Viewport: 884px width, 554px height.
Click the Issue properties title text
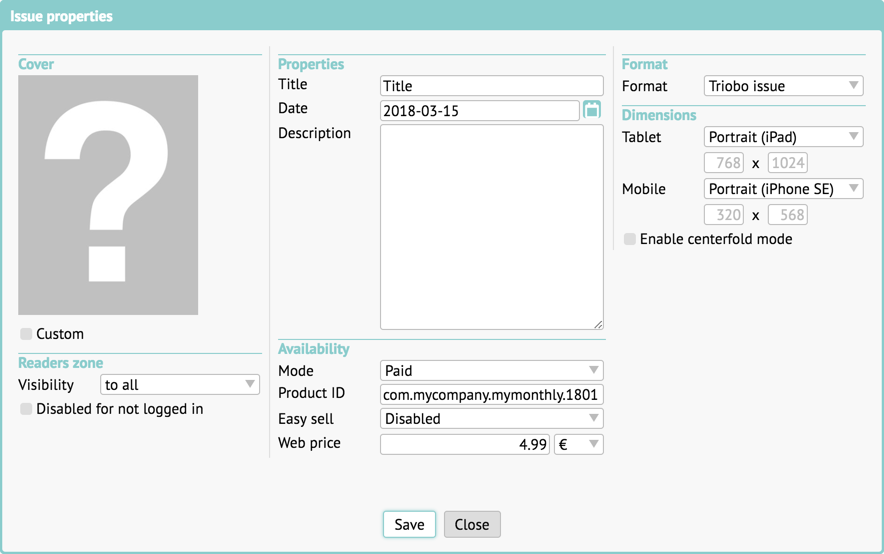(61, 16)
